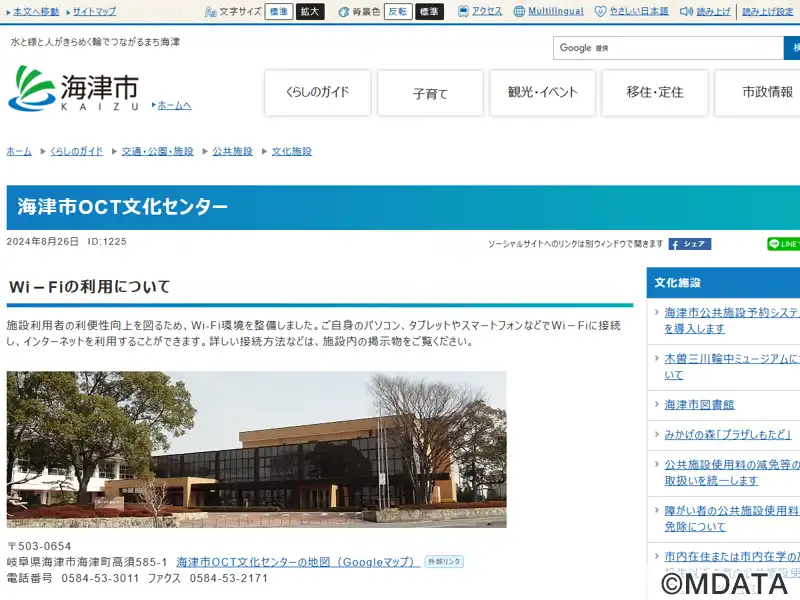
Task: Click the blue search button
Action: coord(792,48)
